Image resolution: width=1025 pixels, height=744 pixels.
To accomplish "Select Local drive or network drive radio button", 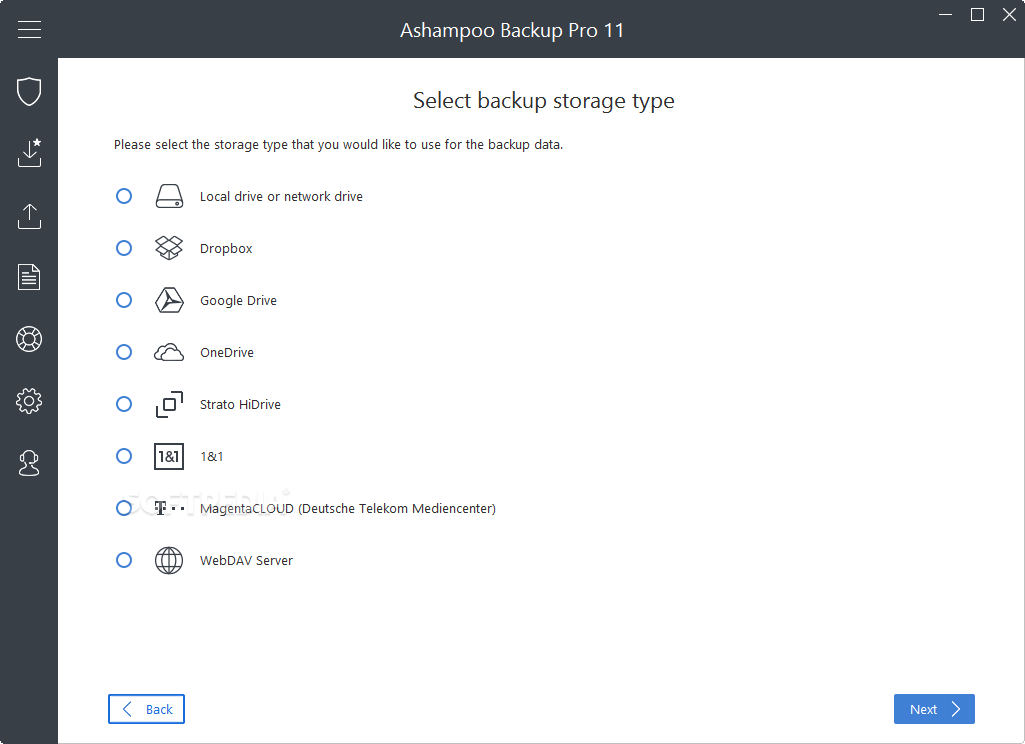I will coord(124,196).
